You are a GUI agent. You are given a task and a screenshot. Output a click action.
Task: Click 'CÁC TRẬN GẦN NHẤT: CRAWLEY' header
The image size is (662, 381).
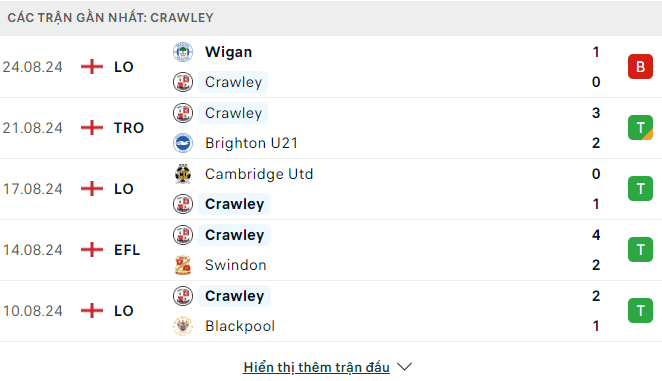(x=111, y=18)
